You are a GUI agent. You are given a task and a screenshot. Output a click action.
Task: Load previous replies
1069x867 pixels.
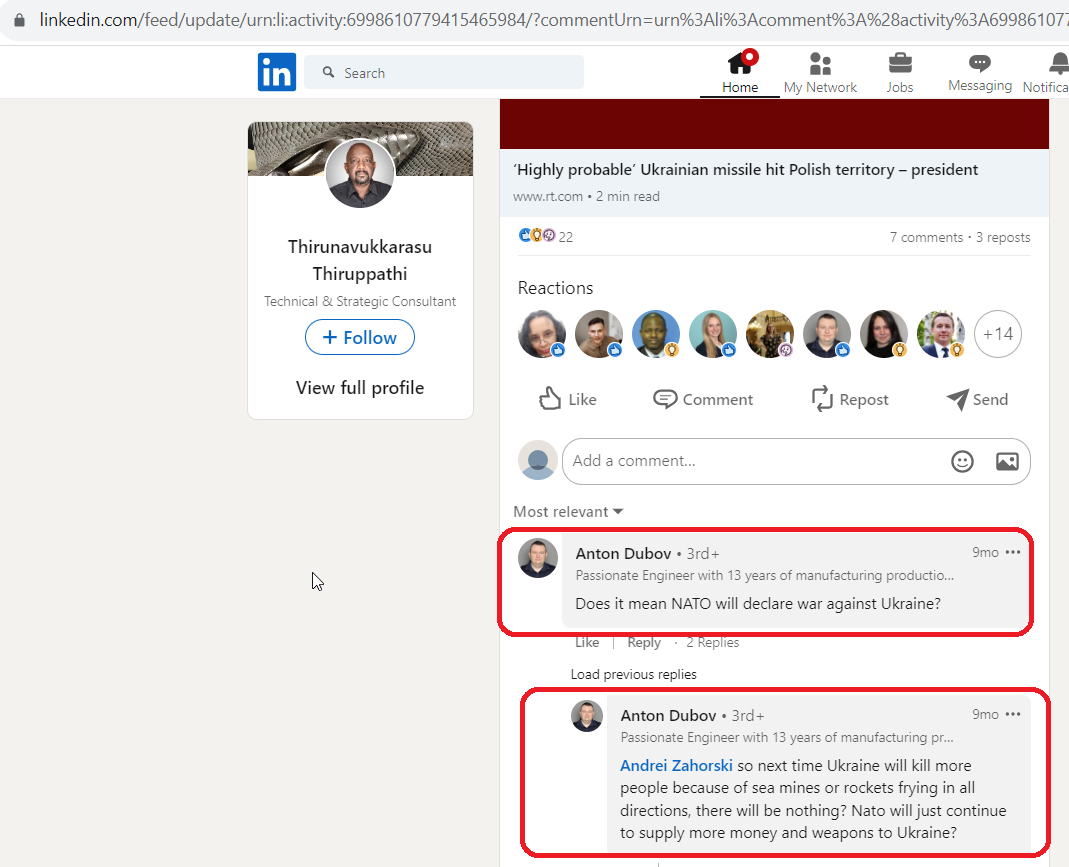click(633, 674)
